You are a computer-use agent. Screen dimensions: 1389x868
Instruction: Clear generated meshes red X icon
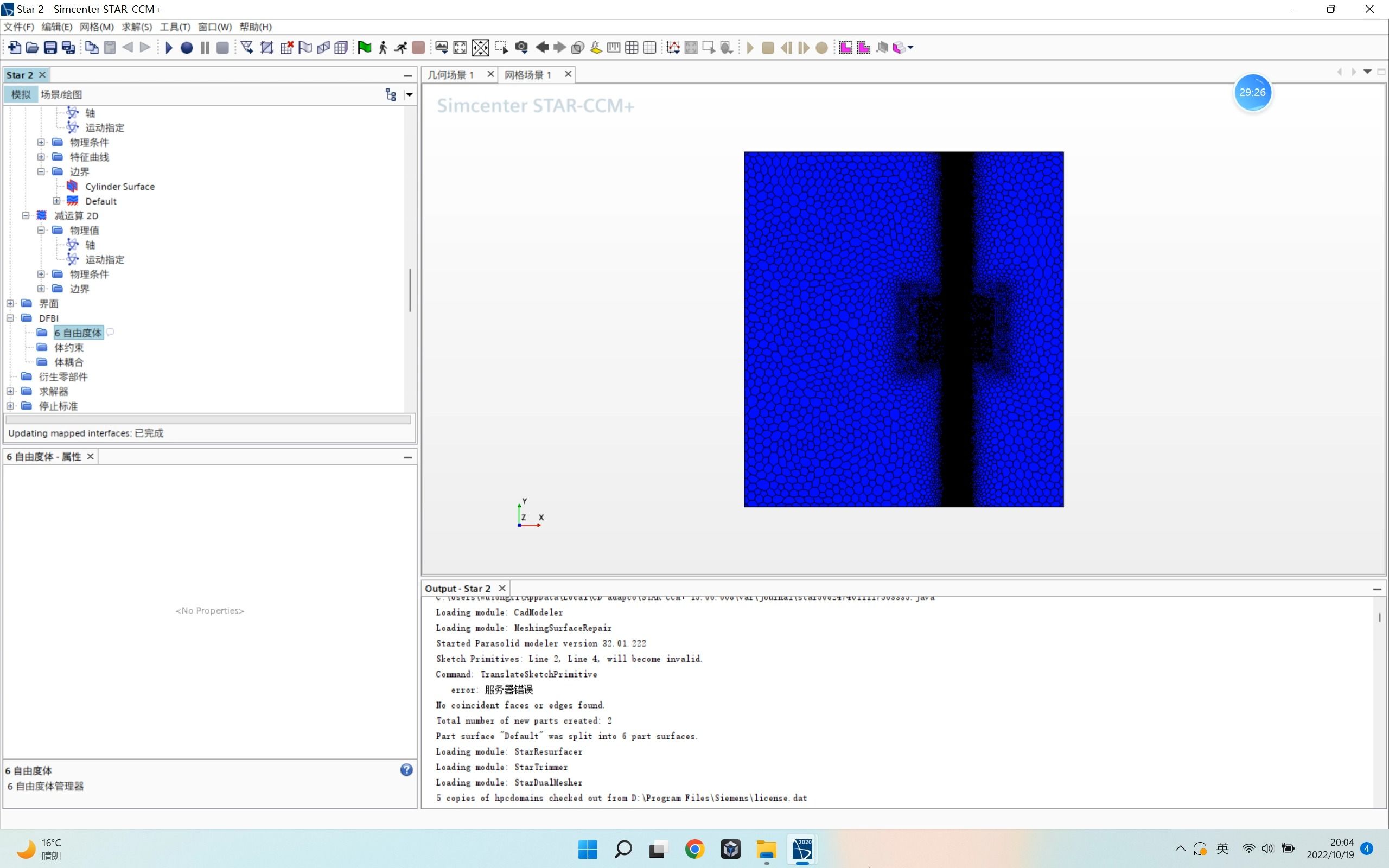coord(287,48)
